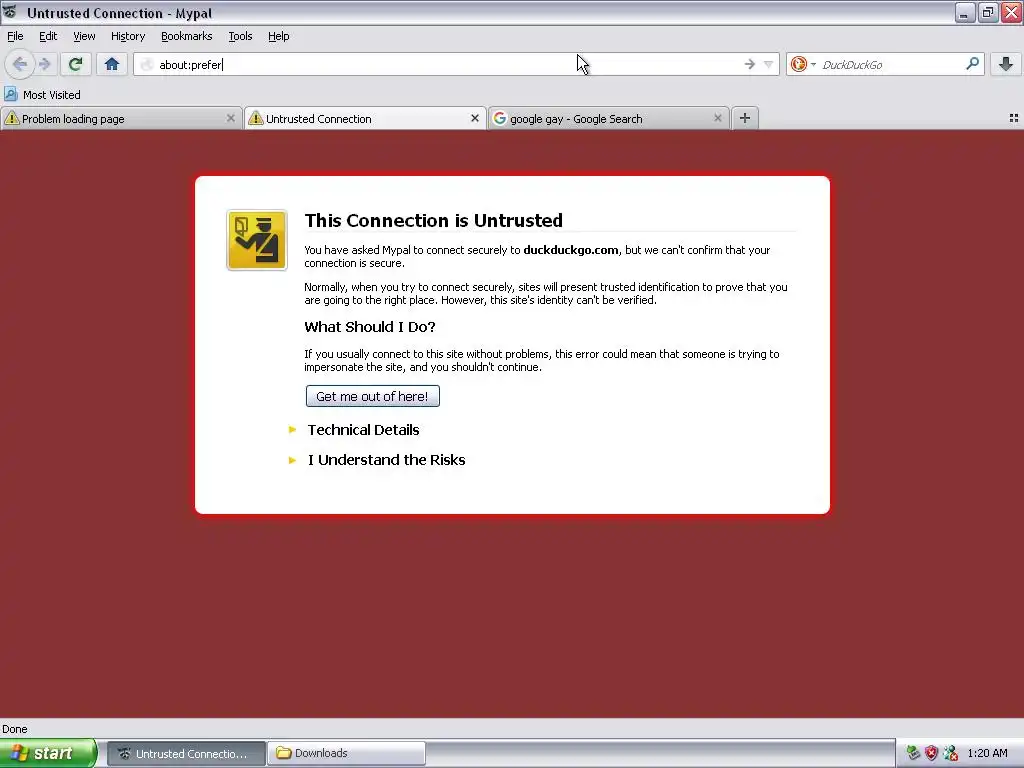Restore down the Mypal window
Screen dimensions: 1024x768
tap(987, 12)
